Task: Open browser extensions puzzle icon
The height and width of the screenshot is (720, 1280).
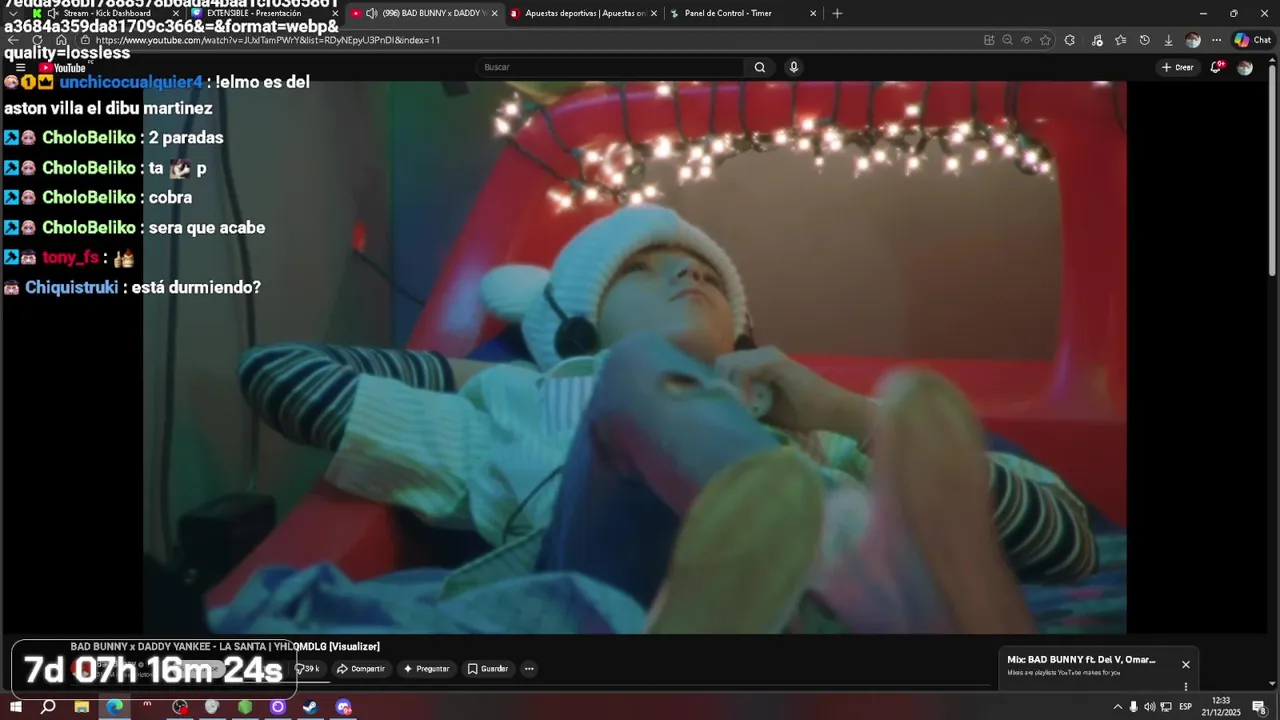Action: [x=1069, y=40]
